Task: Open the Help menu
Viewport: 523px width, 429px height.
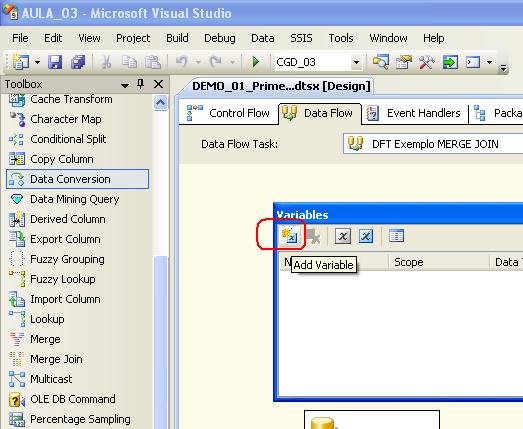Action: coord(433,38)
